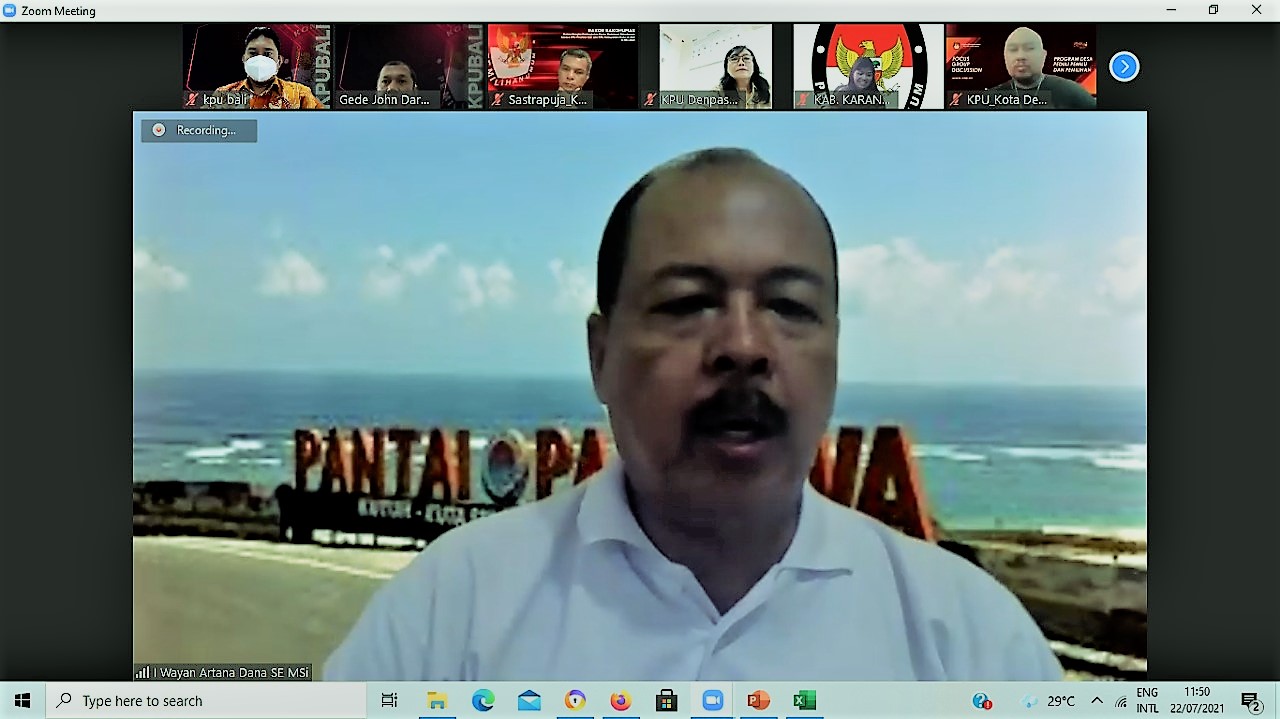Open the ENG INTL language switcher
This screenshot has width=1280, height=719.
click(1147, 701)
